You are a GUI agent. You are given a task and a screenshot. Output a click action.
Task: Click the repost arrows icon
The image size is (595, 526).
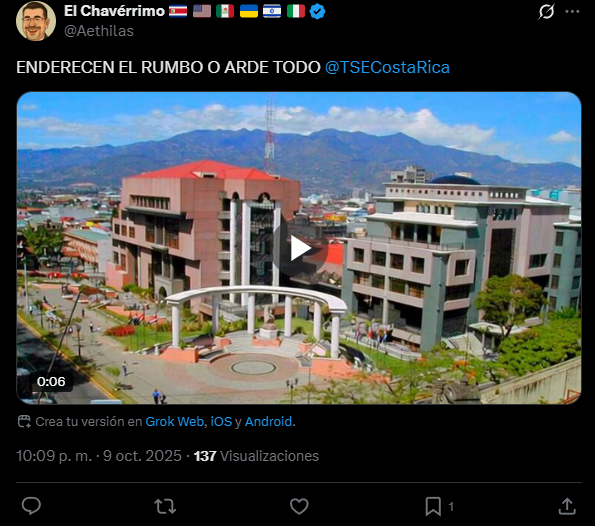point(165,506)
